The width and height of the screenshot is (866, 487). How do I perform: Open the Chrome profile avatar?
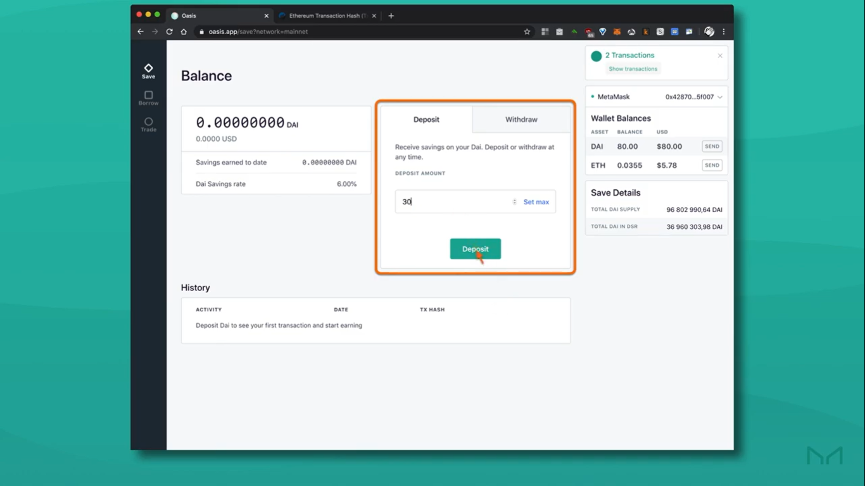(709, 32)
